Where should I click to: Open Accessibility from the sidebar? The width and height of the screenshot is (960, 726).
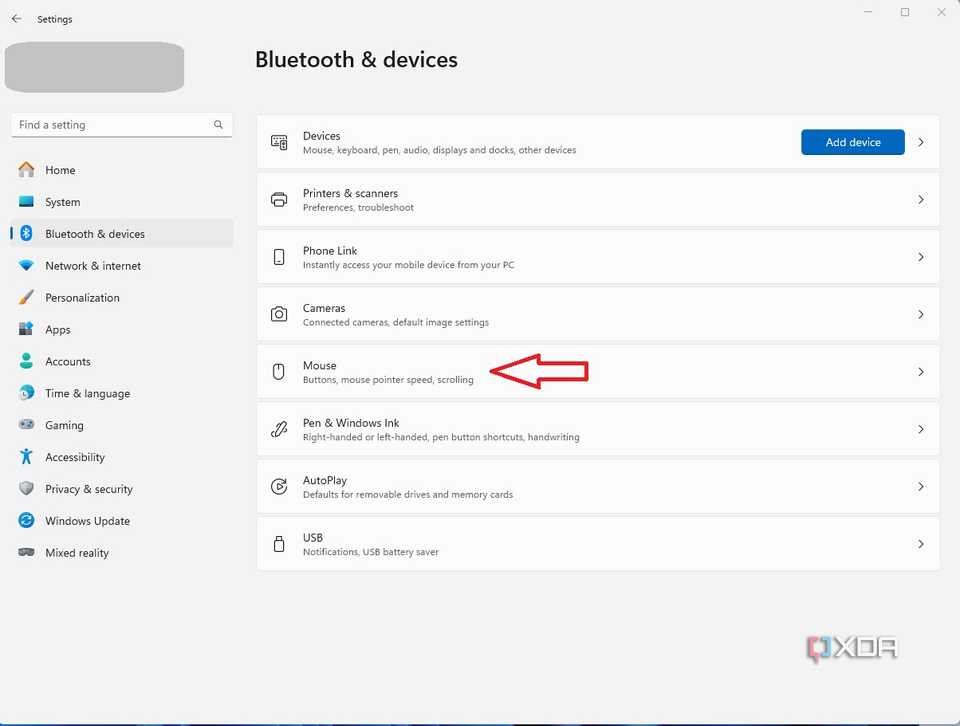click(x=122, y=457)
